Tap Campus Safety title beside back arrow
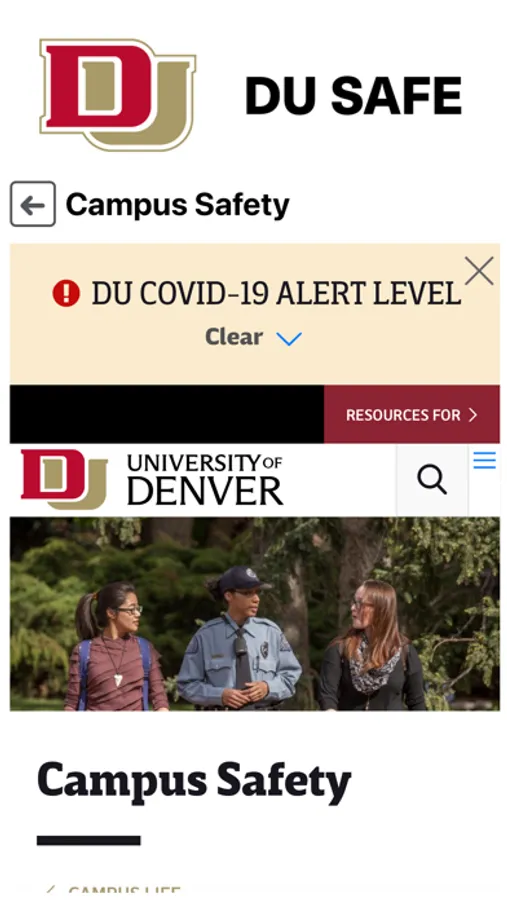The height and width of the screenshot is (900, 507). 177,205
